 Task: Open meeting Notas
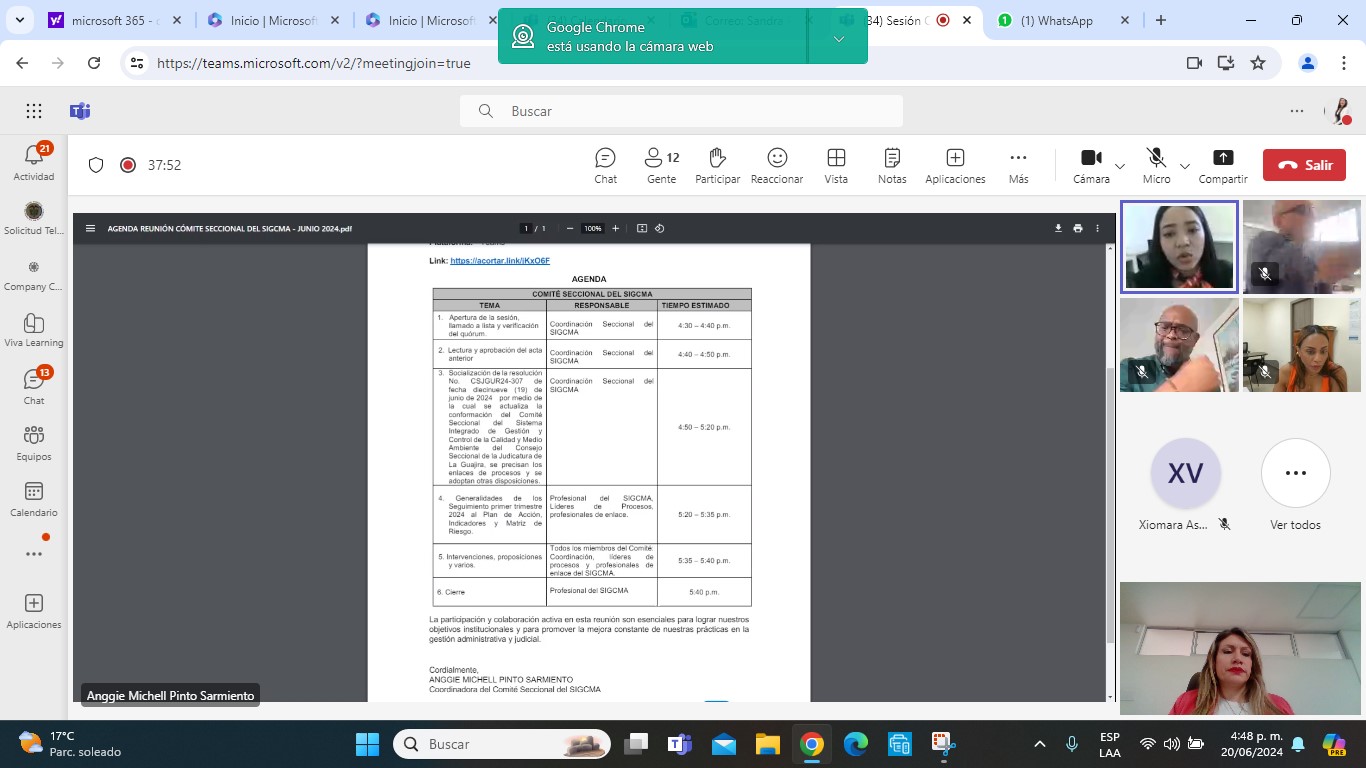(892, 166)
